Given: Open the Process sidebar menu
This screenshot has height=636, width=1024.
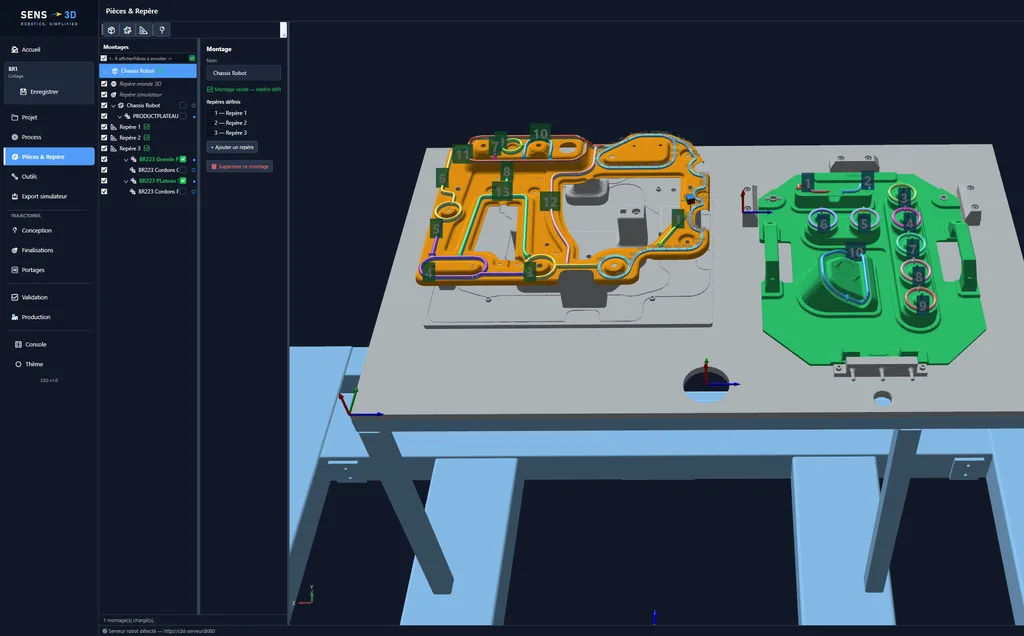Looking at the screenshot, I should point(27,137).
